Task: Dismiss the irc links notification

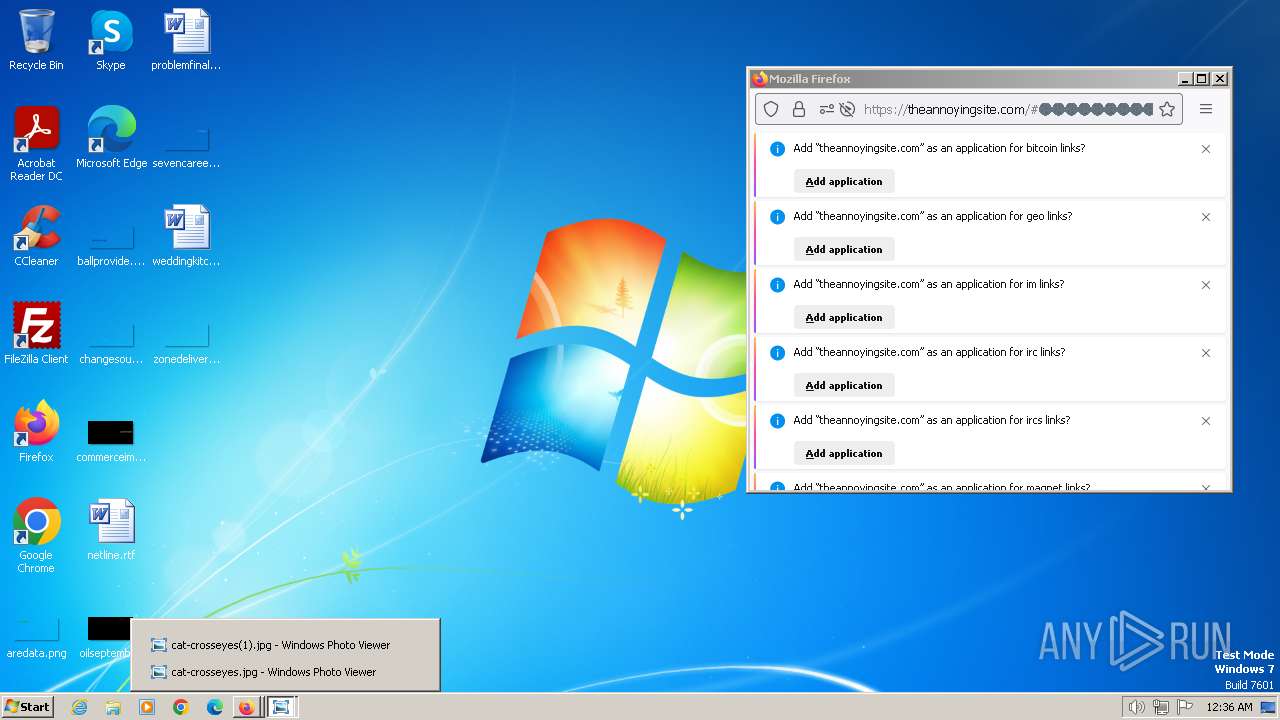Action: pyautogui.click(x=1206, y=353)
